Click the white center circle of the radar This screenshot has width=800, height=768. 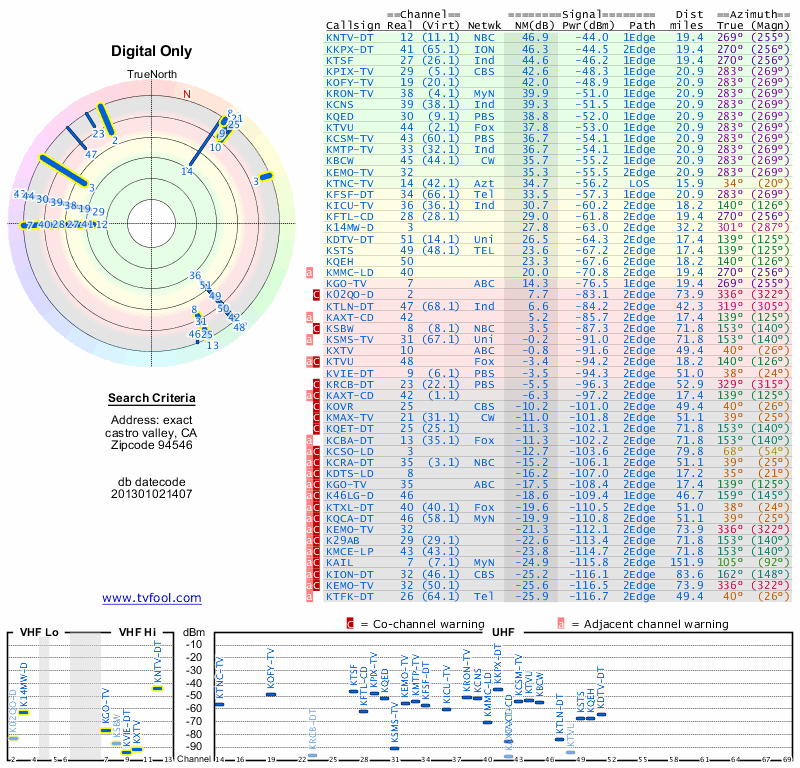coord(152,223)
